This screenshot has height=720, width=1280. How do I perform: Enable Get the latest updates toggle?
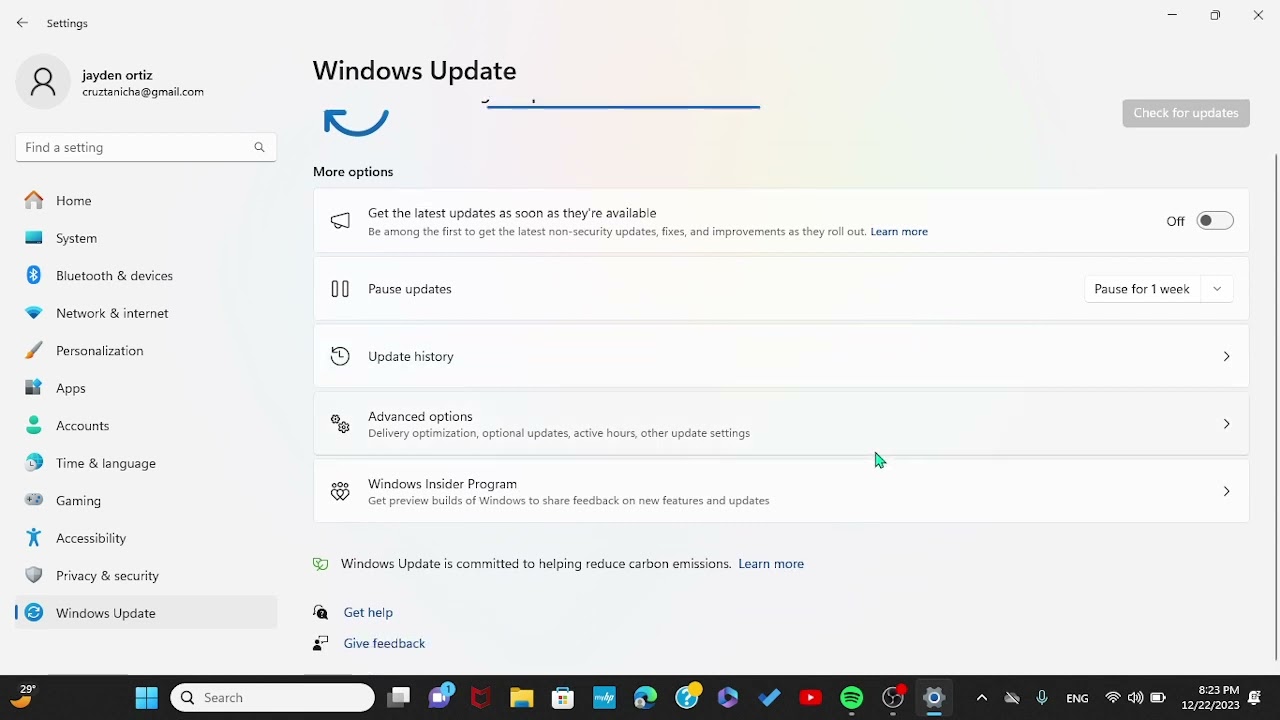[x=1215, y=221]
